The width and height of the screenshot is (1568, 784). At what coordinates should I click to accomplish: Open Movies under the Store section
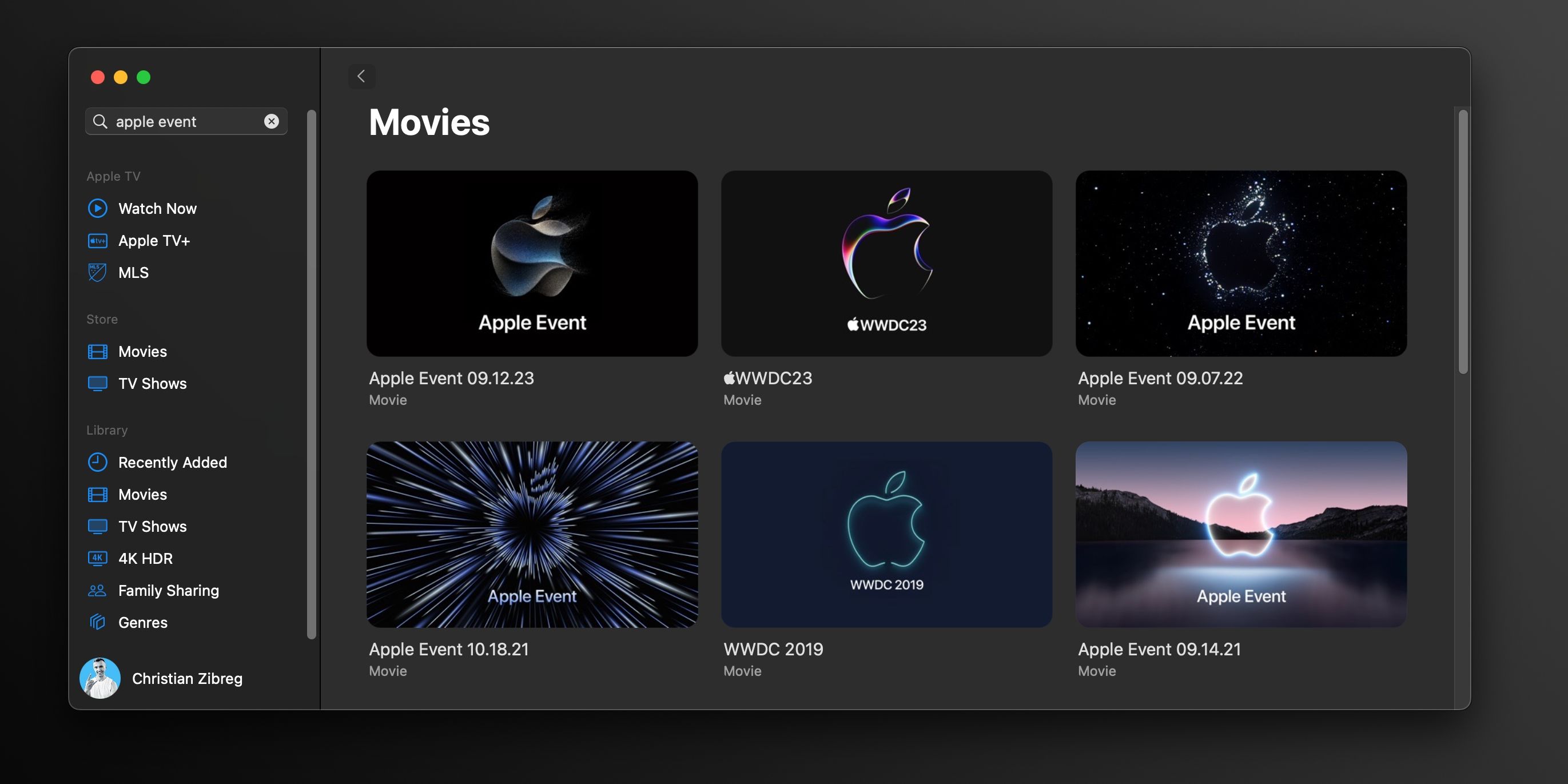[142, 352]
